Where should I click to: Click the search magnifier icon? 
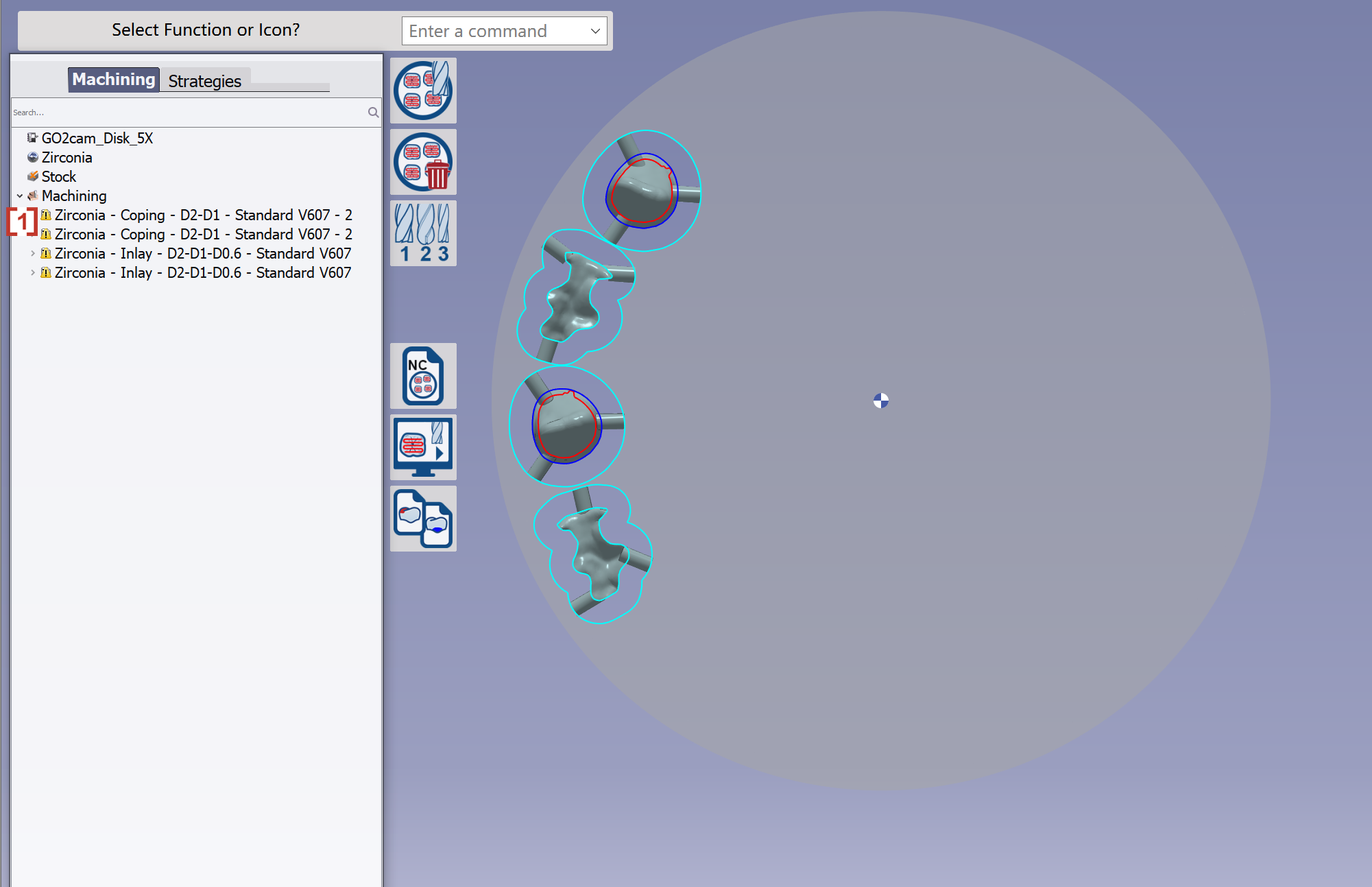(373, 112)
